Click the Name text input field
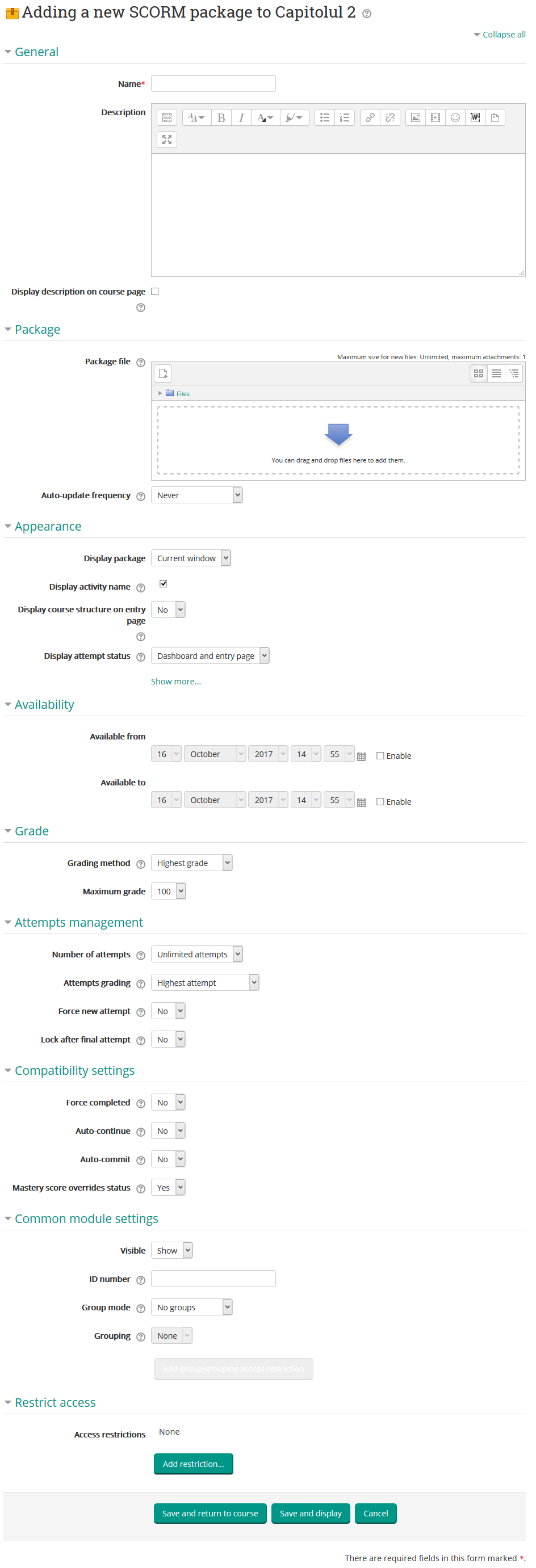The width and height of the screenshot is (536, 1568). (213, 83)
